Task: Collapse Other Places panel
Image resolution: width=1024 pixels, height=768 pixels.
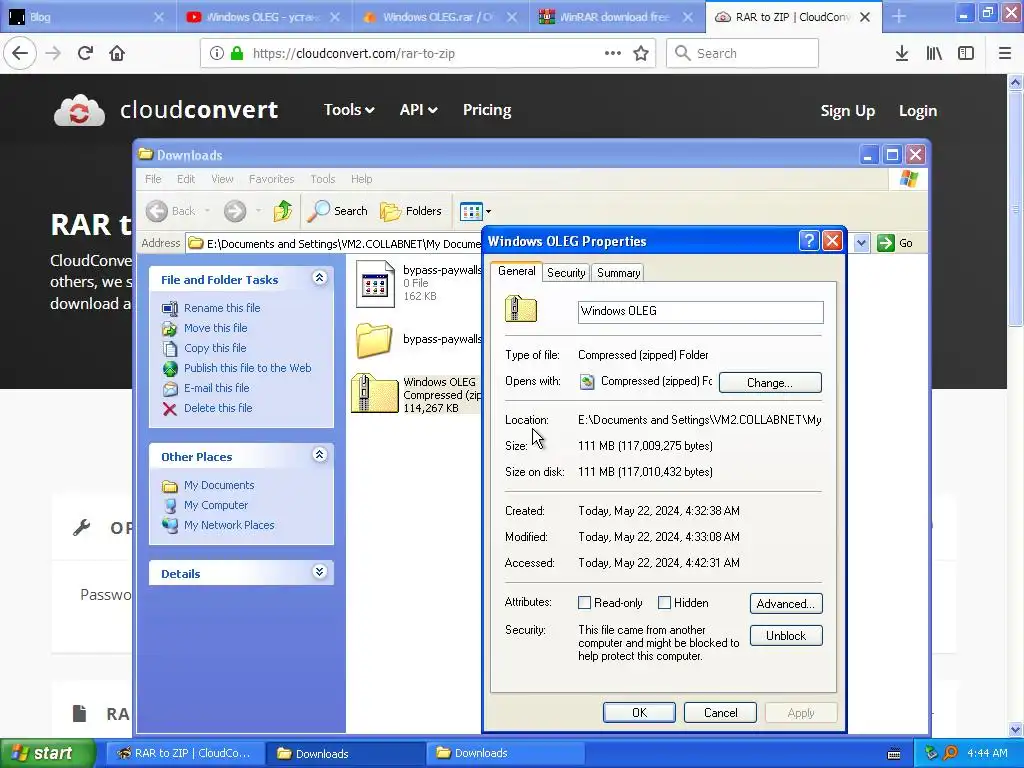Action: click(x=319, y=455)
